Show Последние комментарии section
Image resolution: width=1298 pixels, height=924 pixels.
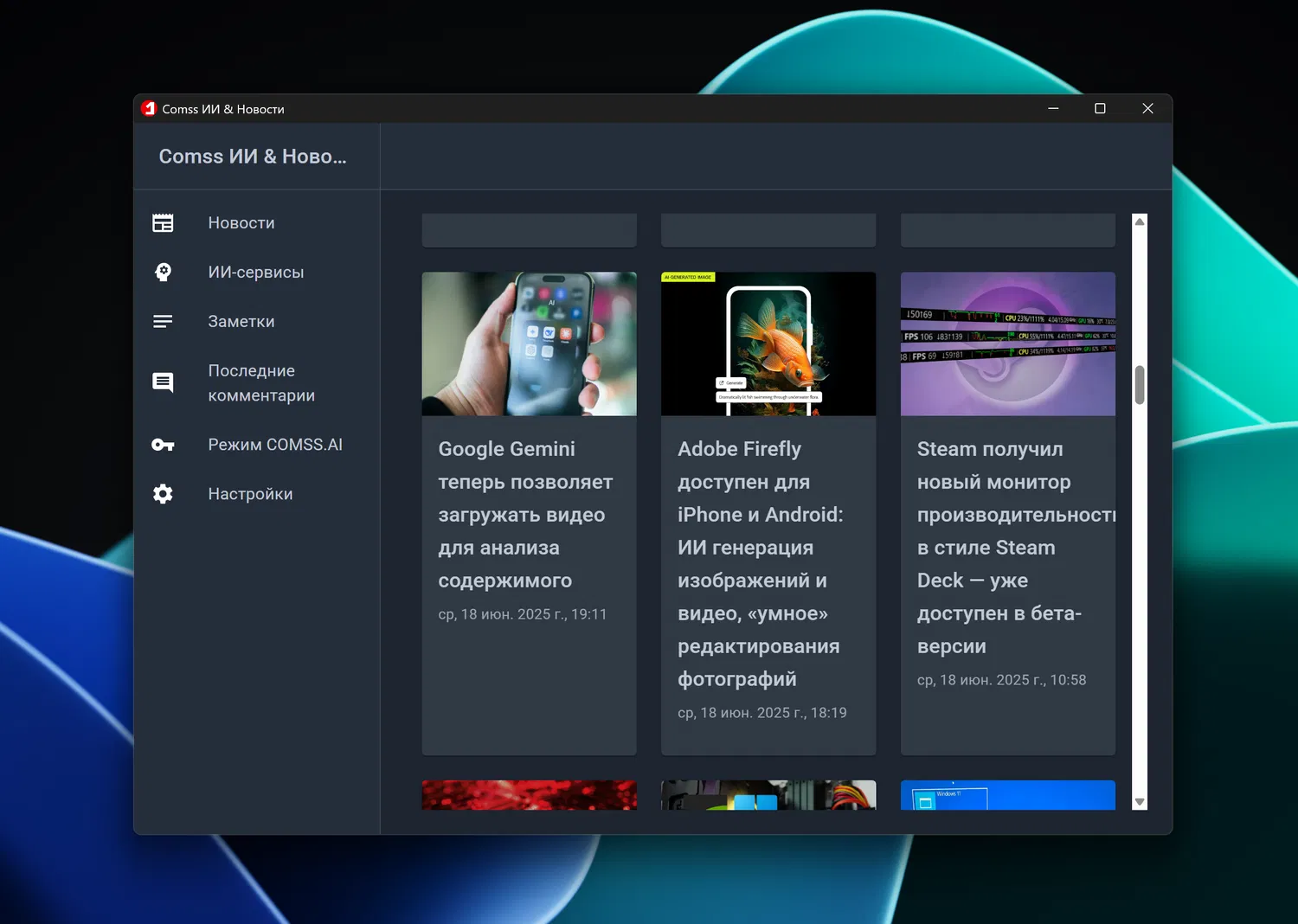(x=261, y=383)
